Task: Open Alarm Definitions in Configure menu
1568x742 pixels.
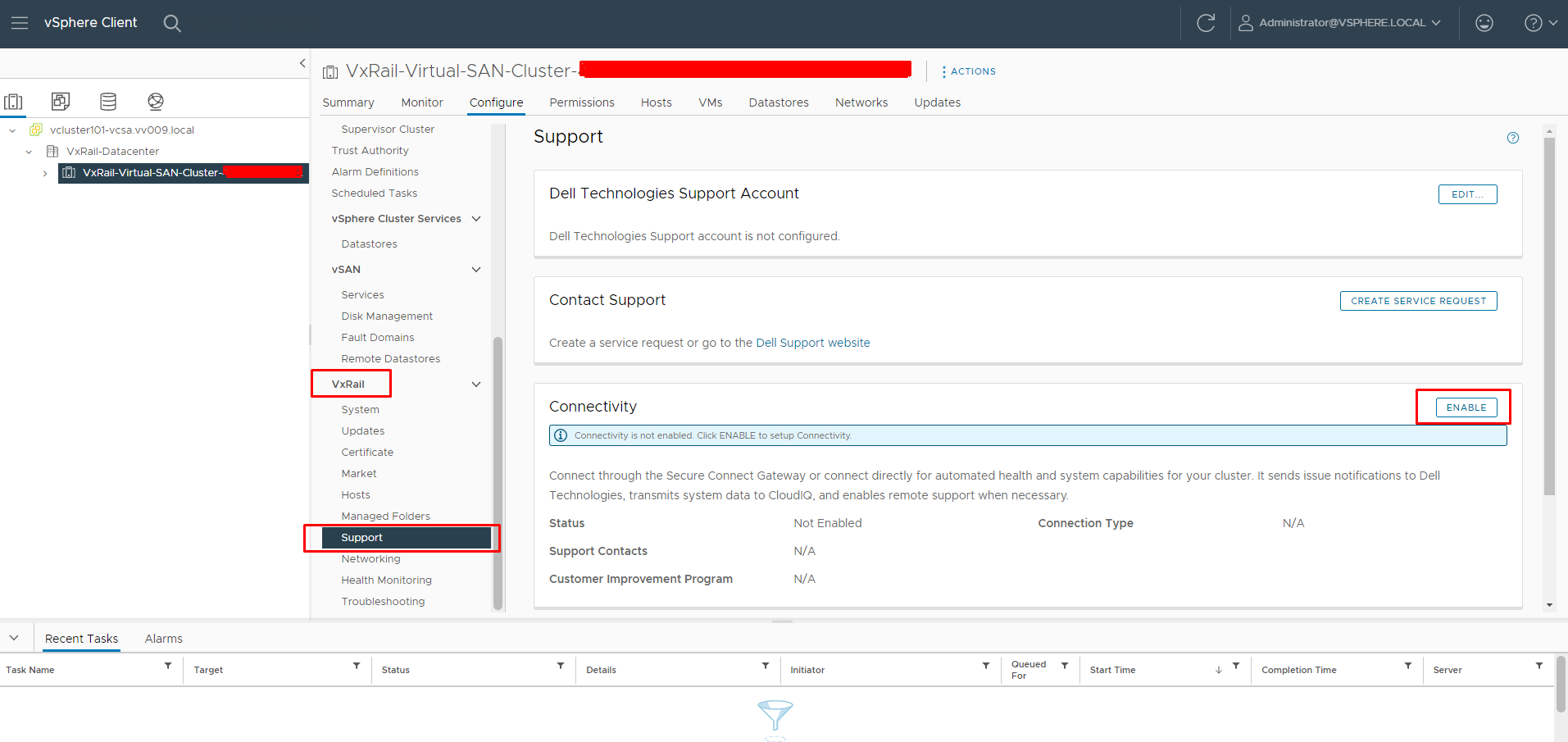Action: pyautogui.click(x=375, y=172)
